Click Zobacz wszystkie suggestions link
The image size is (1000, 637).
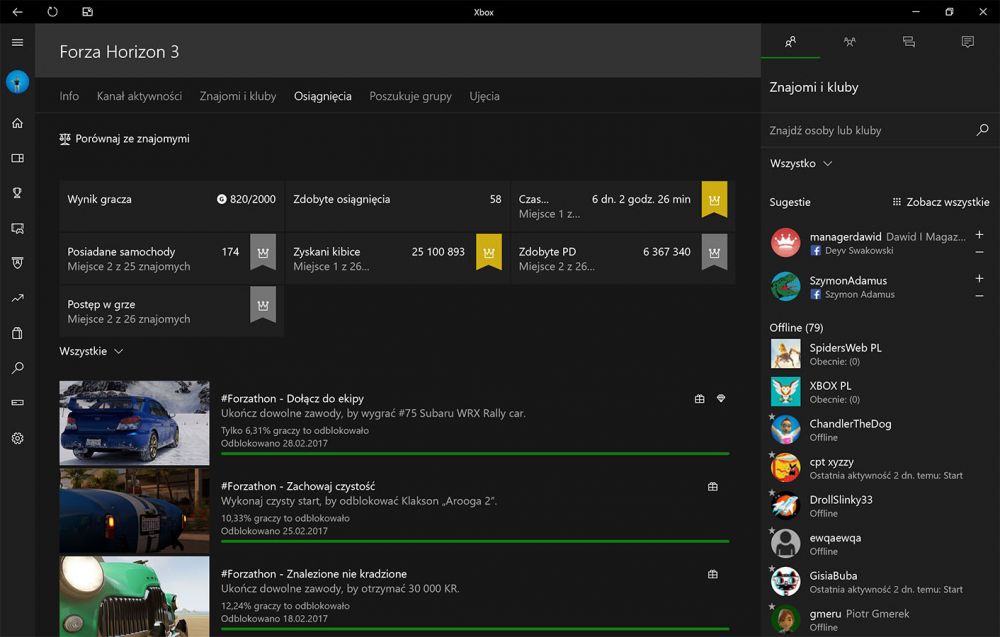[x=941, y=202]
